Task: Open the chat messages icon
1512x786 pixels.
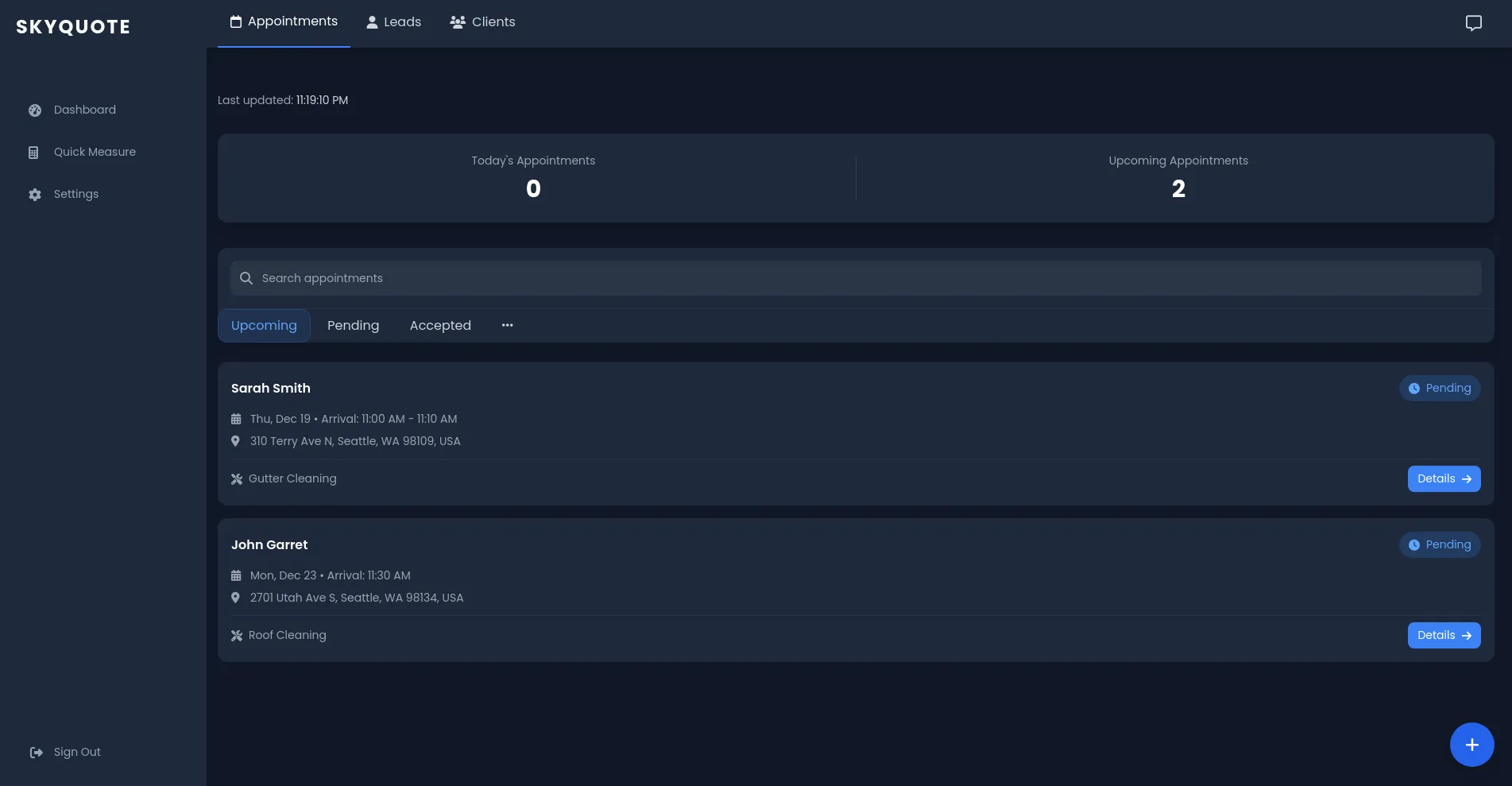Action: pyautogui.click(x=1473, y=23)
